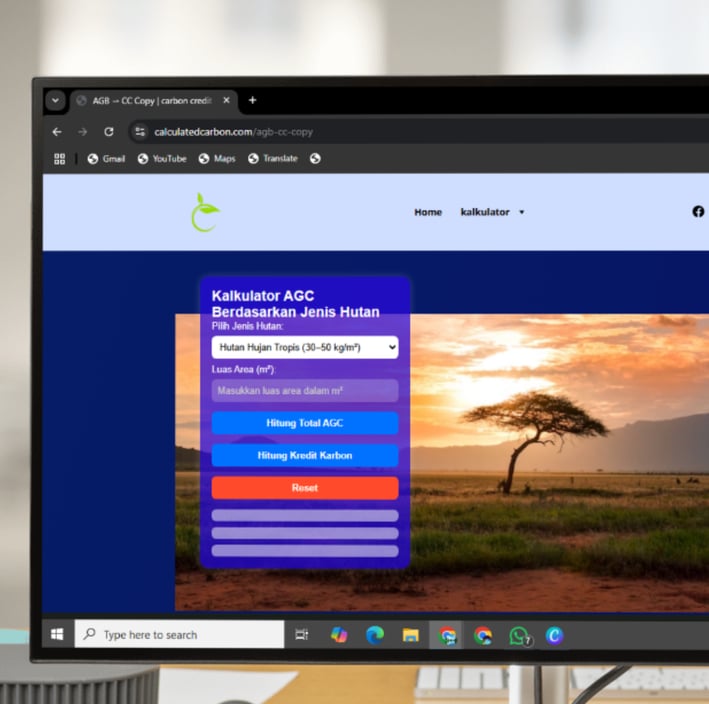Open the Maps bookmark

pos(217,159)
